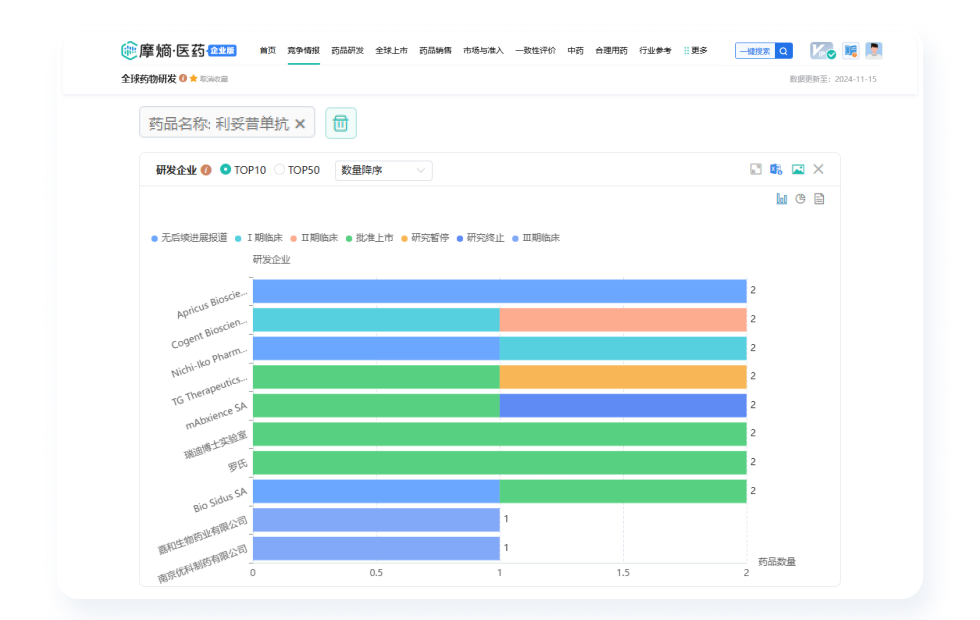This screenshot has height=620, width=980.
Task: Open the 药品销售 menu
Action: (435, 51)
